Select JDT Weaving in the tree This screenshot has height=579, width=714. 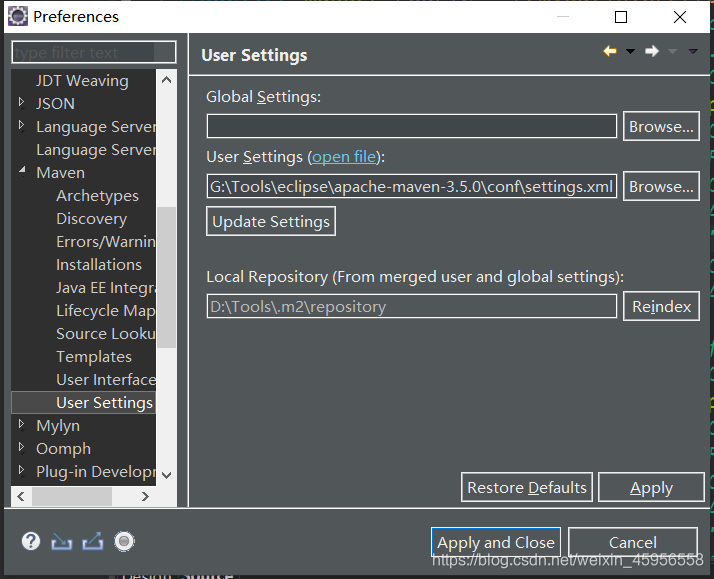point(82,81)
